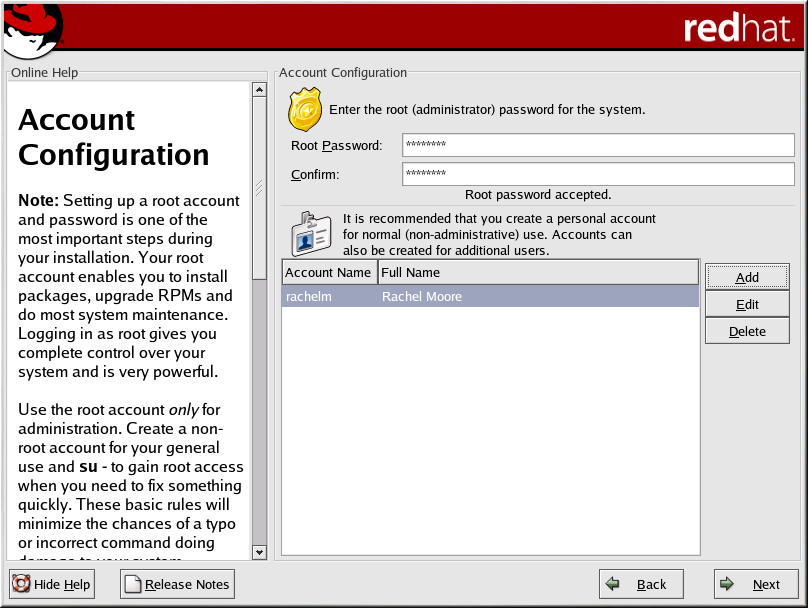The height and width of the screenshot is (608, 808).
Task: Click the redhat wordmark in the banner
Action: point(738,29)
